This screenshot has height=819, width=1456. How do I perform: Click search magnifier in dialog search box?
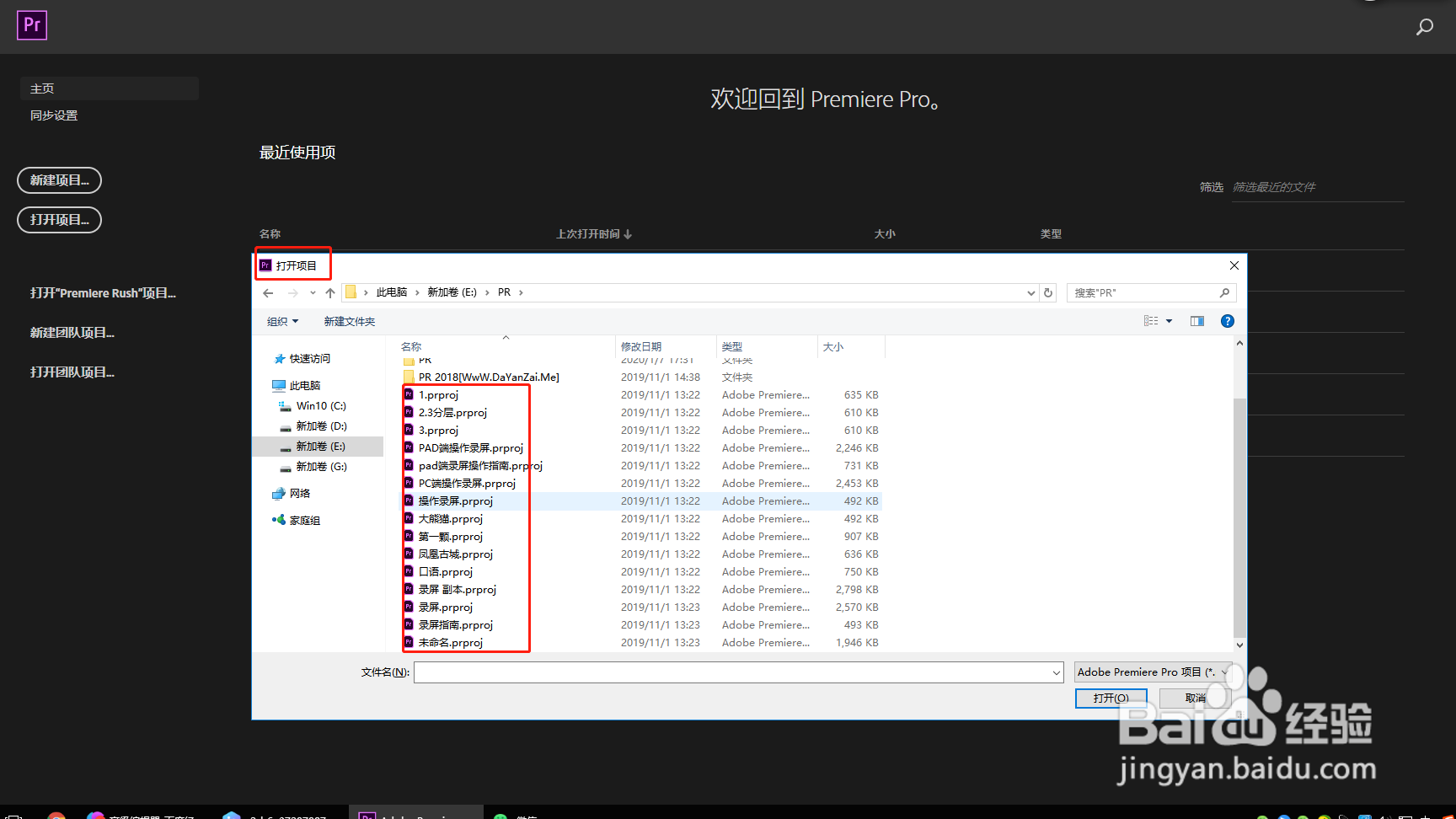pos(1225,293)
